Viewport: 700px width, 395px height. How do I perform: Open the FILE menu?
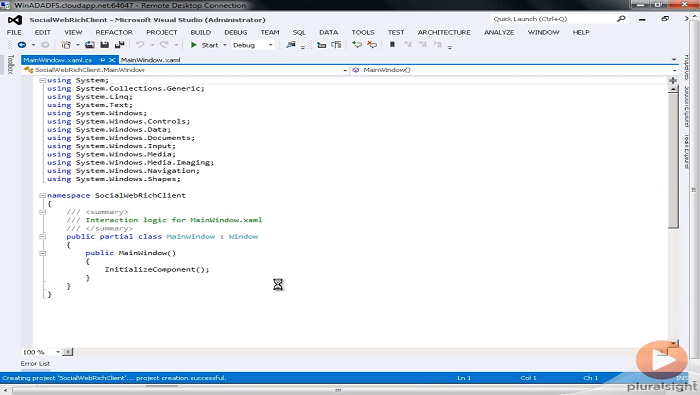tap(14, 32)
